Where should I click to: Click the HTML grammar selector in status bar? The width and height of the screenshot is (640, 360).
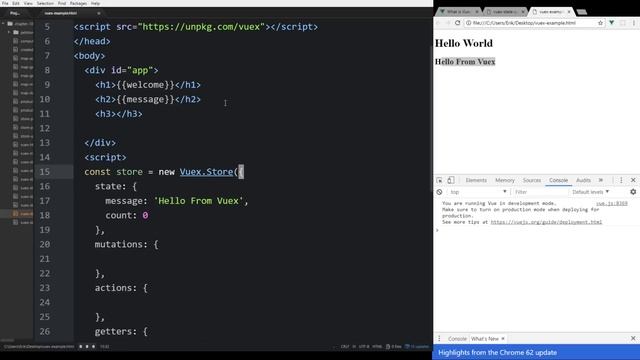pos(377,347)
